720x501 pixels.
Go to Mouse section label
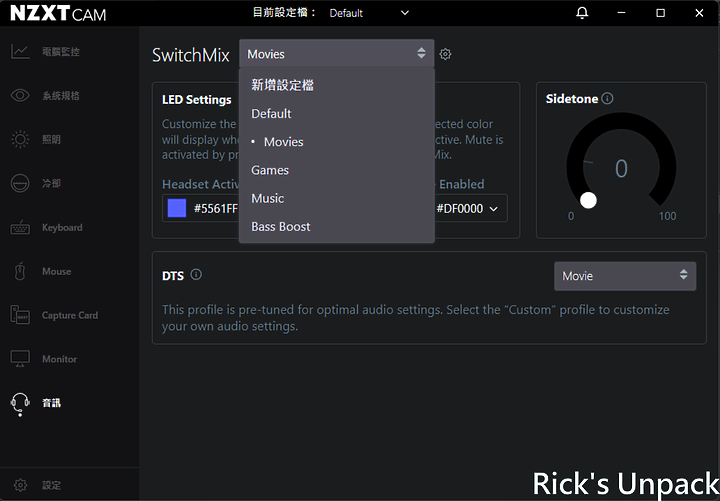pyautogui.click(x=56, y=271)
